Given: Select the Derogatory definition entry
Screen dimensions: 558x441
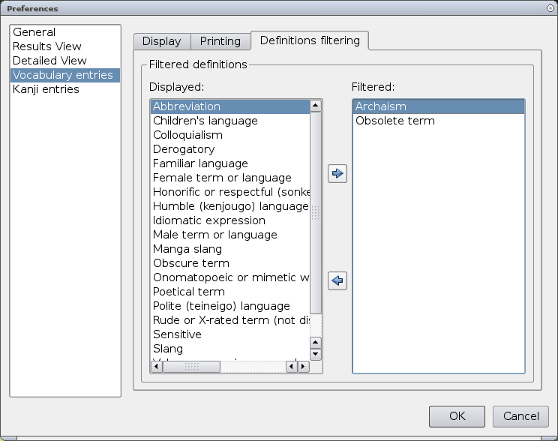Looking at the screenshot, I should [230, 149].
